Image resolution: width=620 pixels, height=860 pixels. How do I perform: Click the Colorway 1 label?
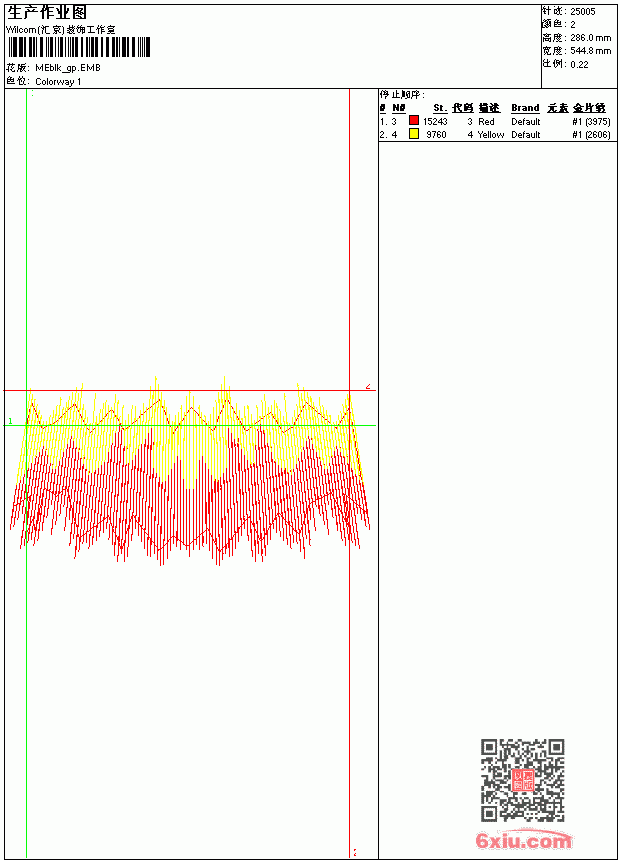pos(58,82)
